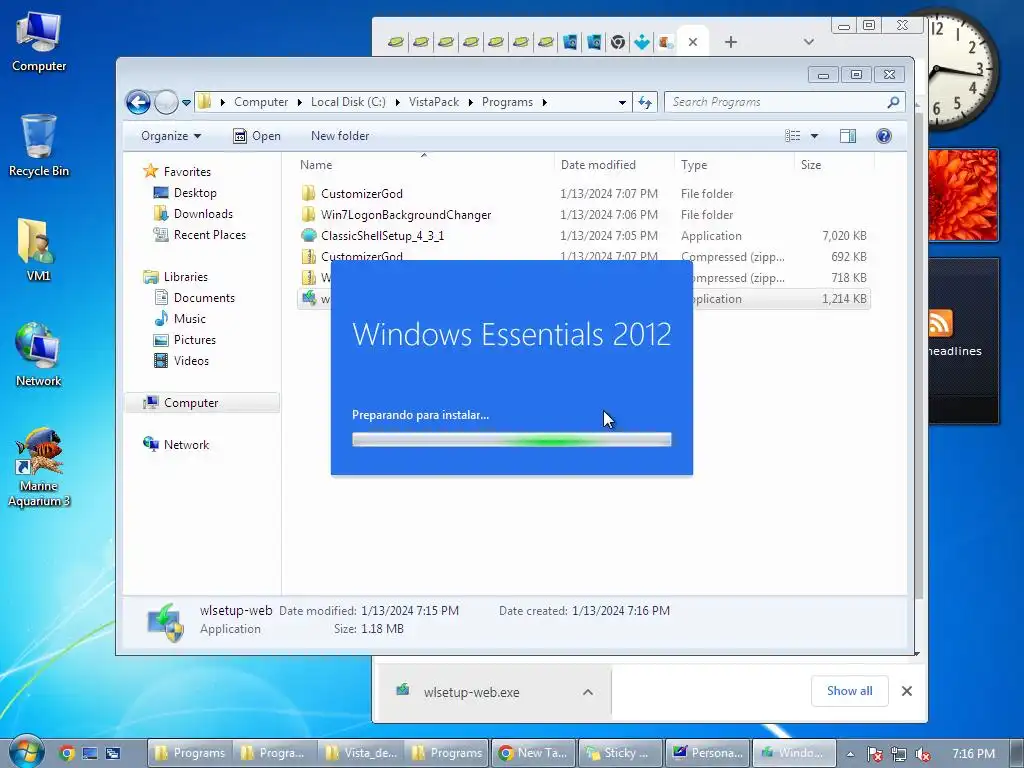Viewport: 1024px width, 768px height.
Task: Expand breadcrumb arrow after Computer
Action: tap(299, 102)
